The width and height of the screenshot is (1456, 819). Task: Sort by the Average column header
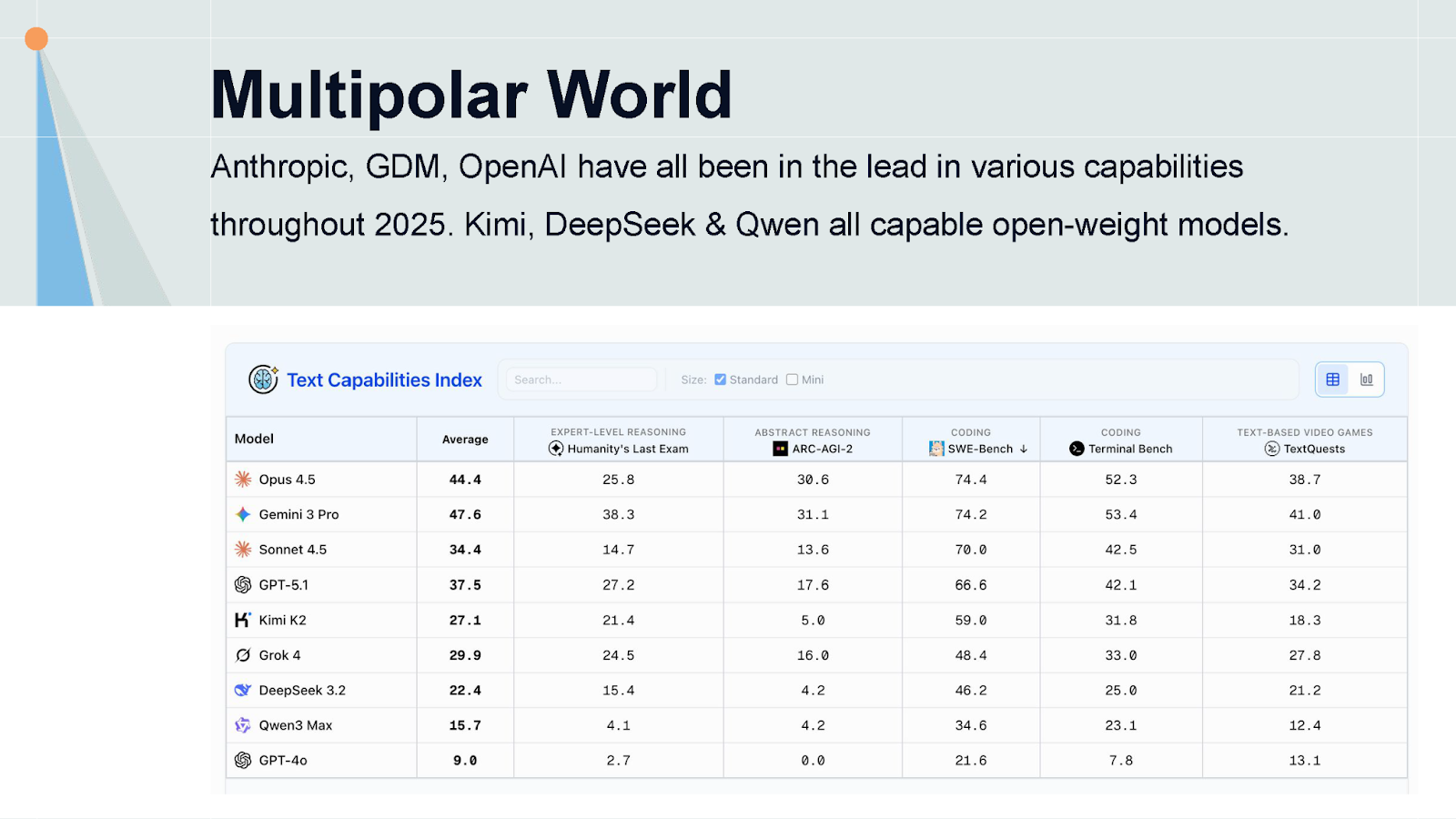[465, 440]
